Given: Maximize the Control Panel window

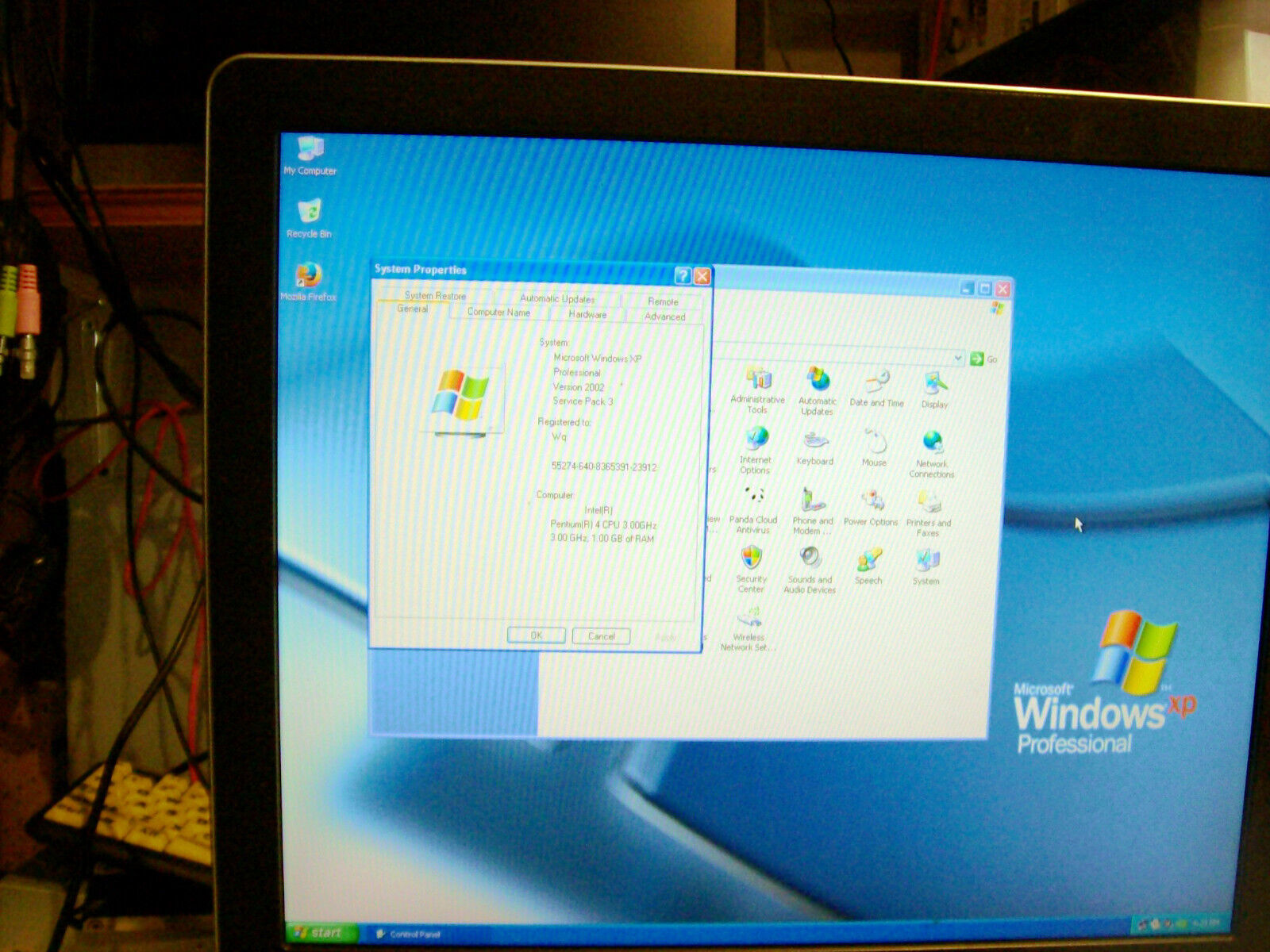Looking at the screenshot, I should click(x=985, y=289).
